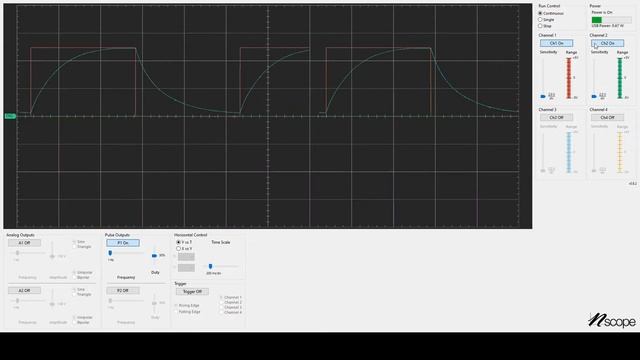Click the Time Scale slider handle
This screenshot has height=360, width=640.
[x=211, y=266]
